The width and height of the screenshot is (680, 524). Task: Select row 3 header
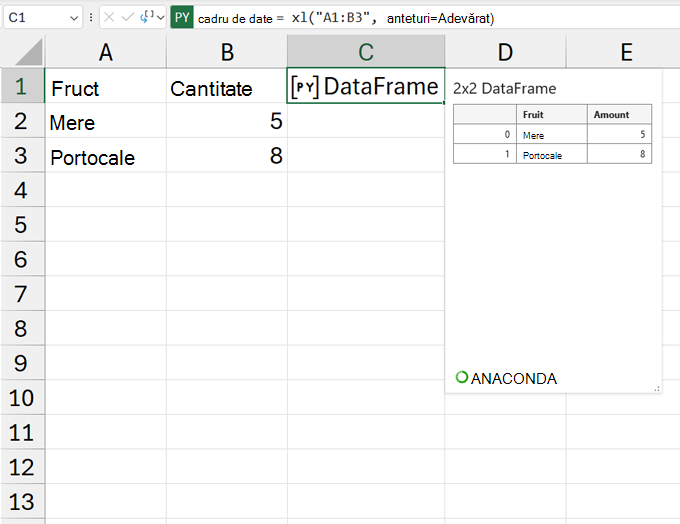(23, 155)
